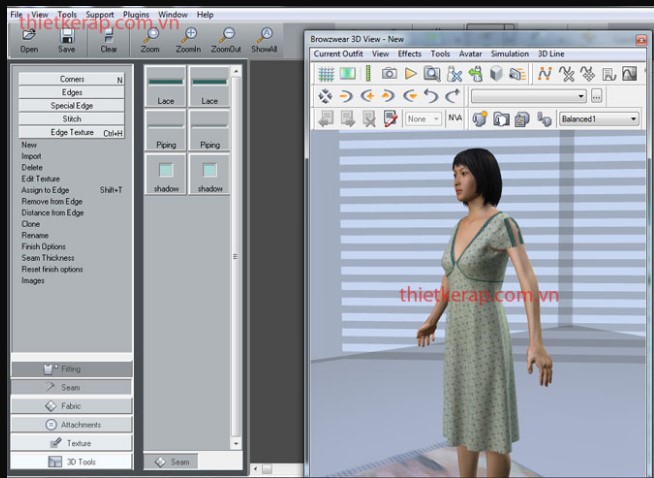Open the Effects menu in 3D View

pyautogui.click(x=410, y=54)
